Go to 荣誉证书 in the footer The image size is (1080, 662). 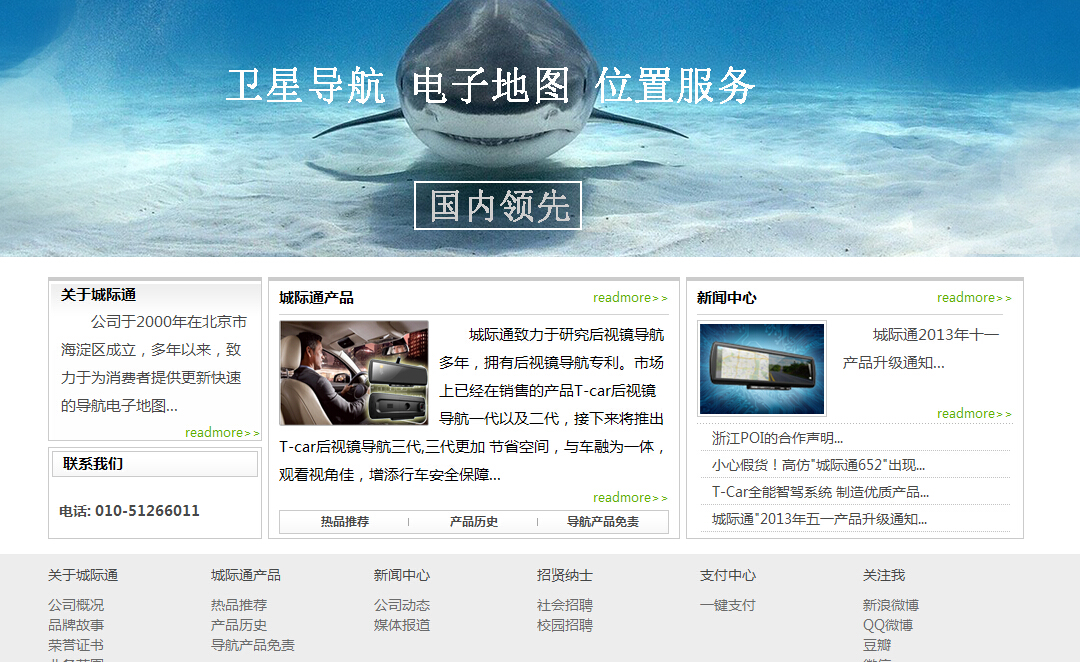coord(76,645)
